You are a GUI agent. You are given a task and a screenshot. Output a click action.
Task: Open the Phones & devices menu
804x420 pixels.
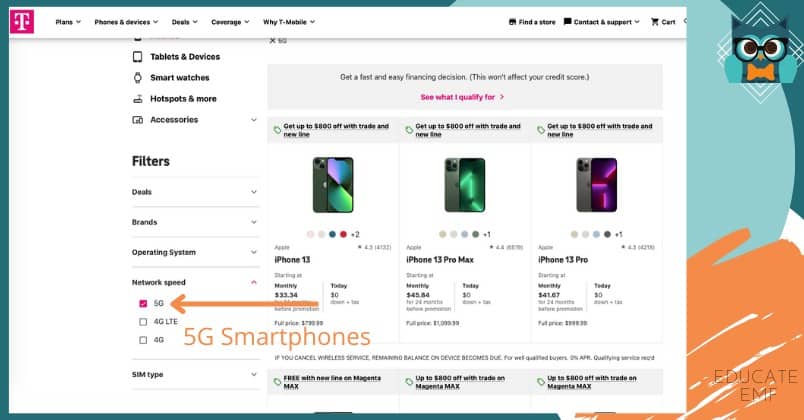(126, 22)
